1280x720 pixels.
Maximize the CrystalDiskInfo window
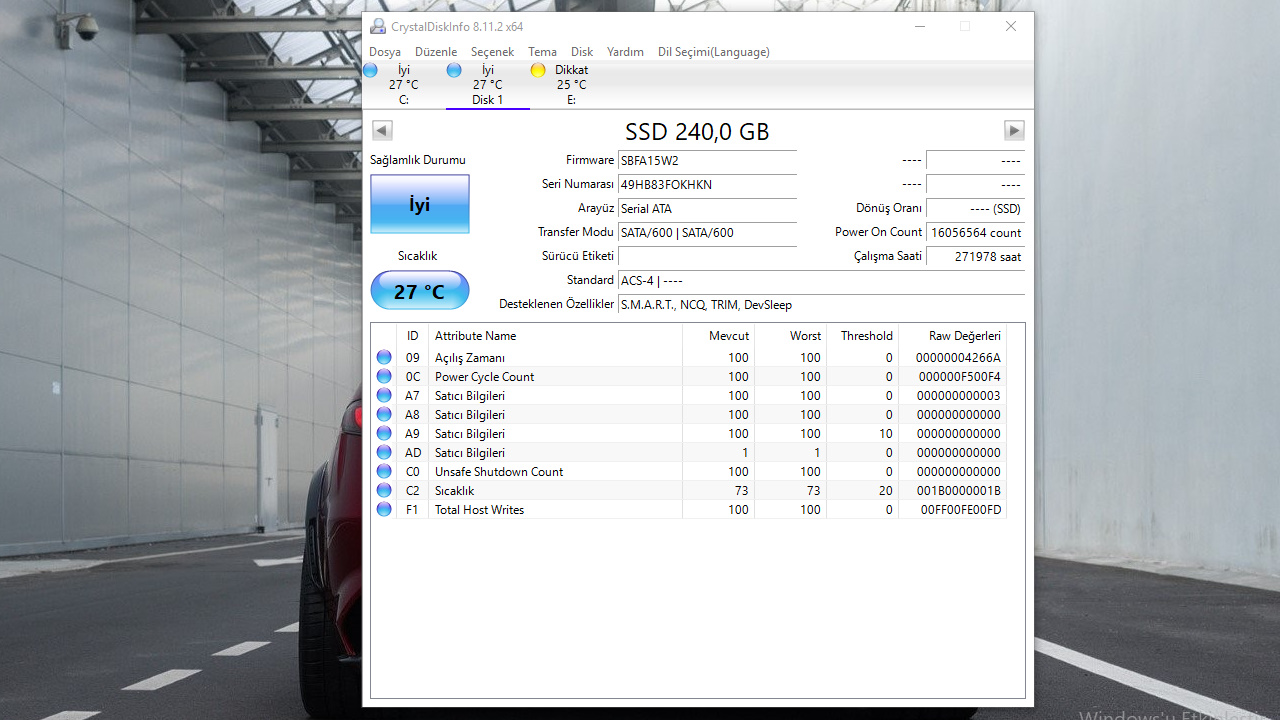(x=965, y=27)
